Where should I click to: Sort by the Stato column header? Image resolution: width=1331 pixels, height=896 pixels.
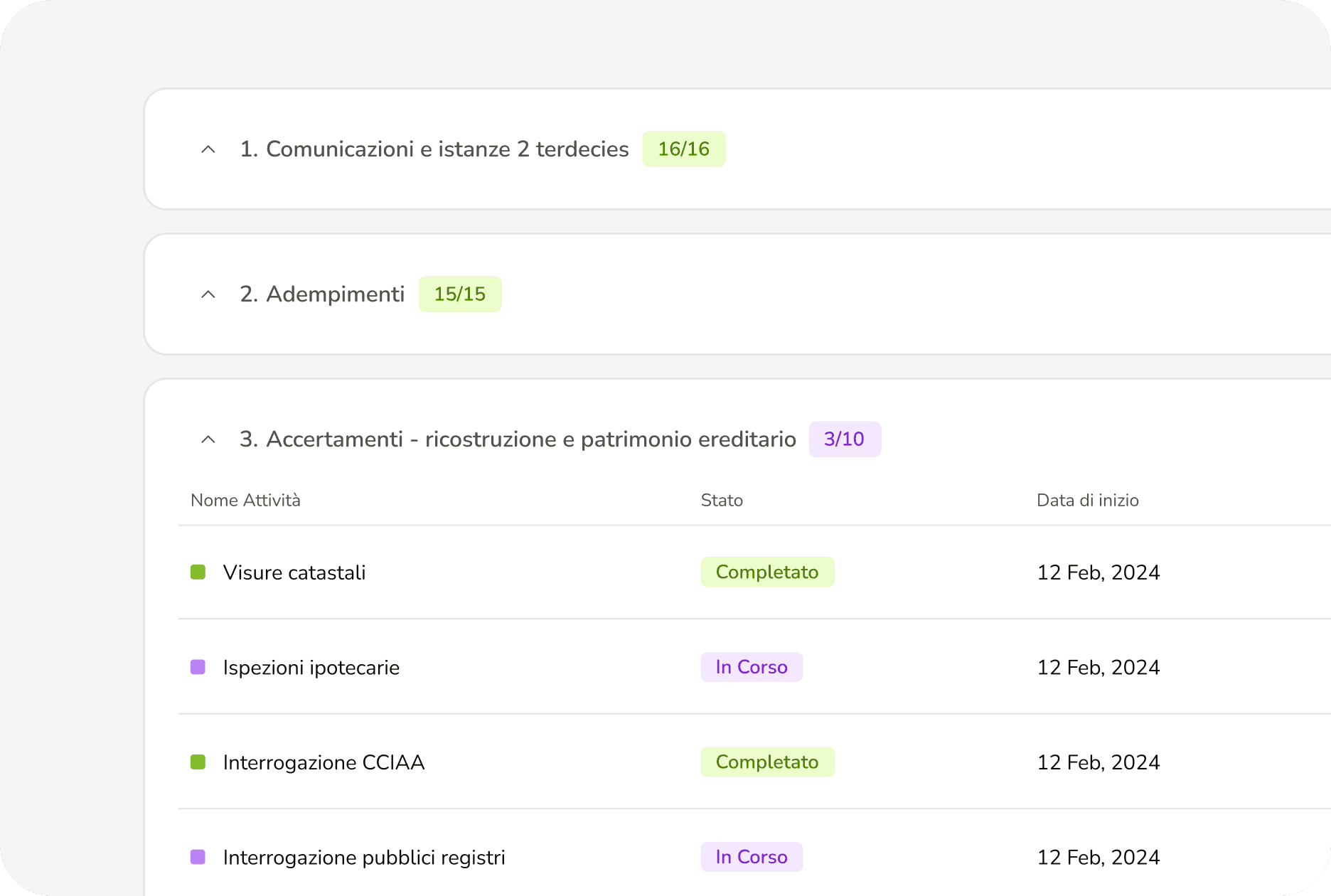[722, 501]
